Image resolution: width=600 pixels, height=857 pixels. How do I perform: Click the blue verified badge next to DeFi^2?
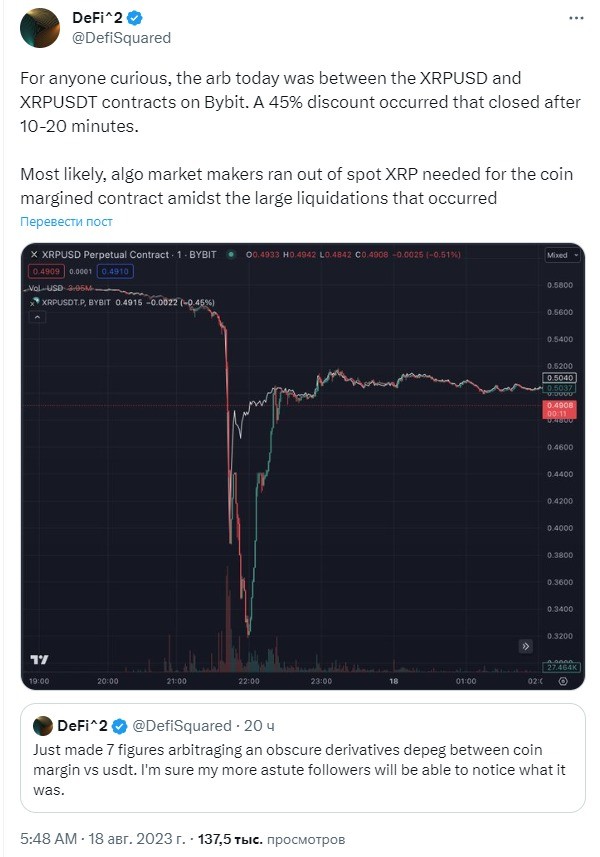coord(135,18)
